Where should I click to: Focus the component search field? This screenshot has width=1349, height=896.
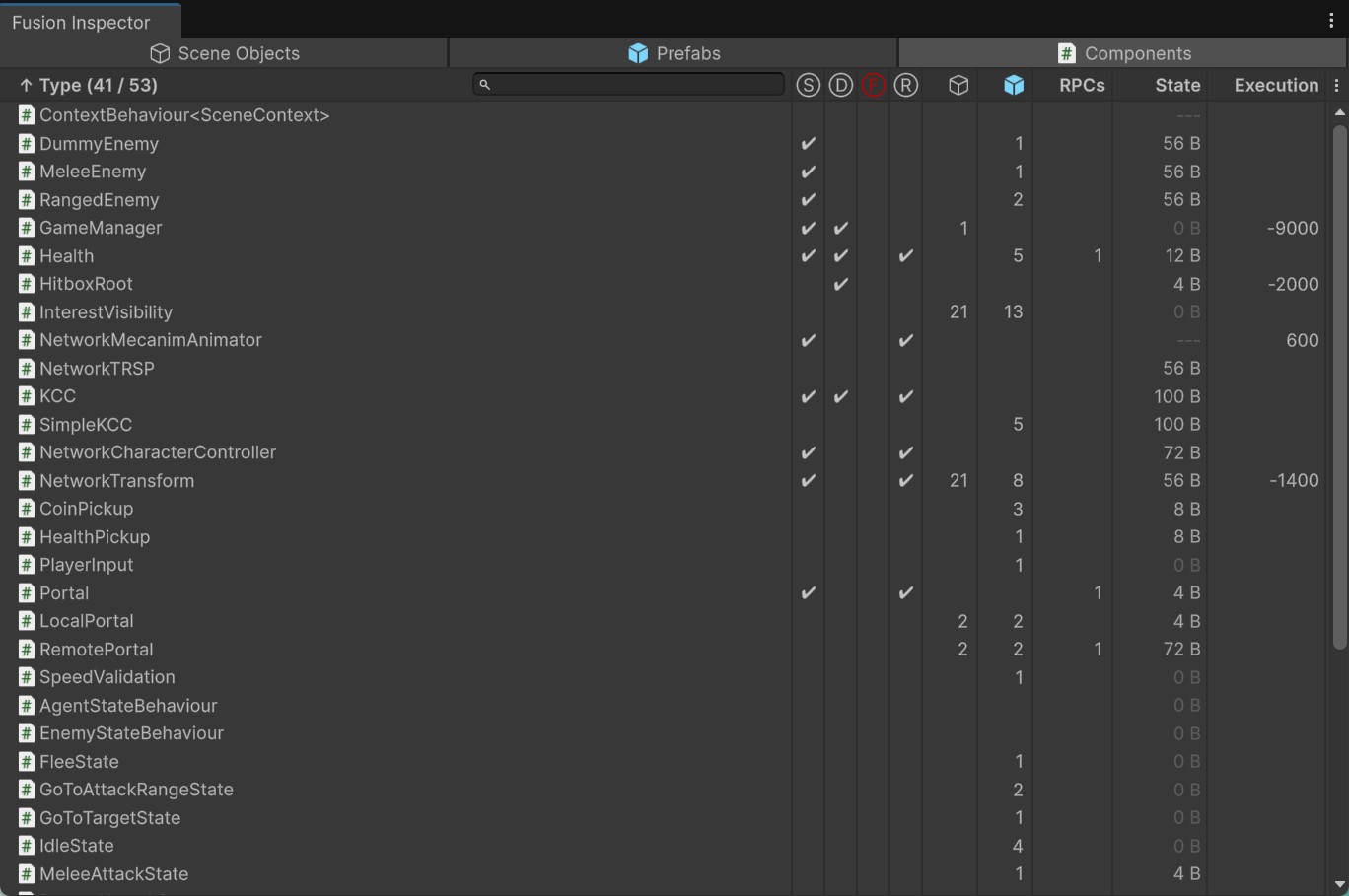pos(631,85)
